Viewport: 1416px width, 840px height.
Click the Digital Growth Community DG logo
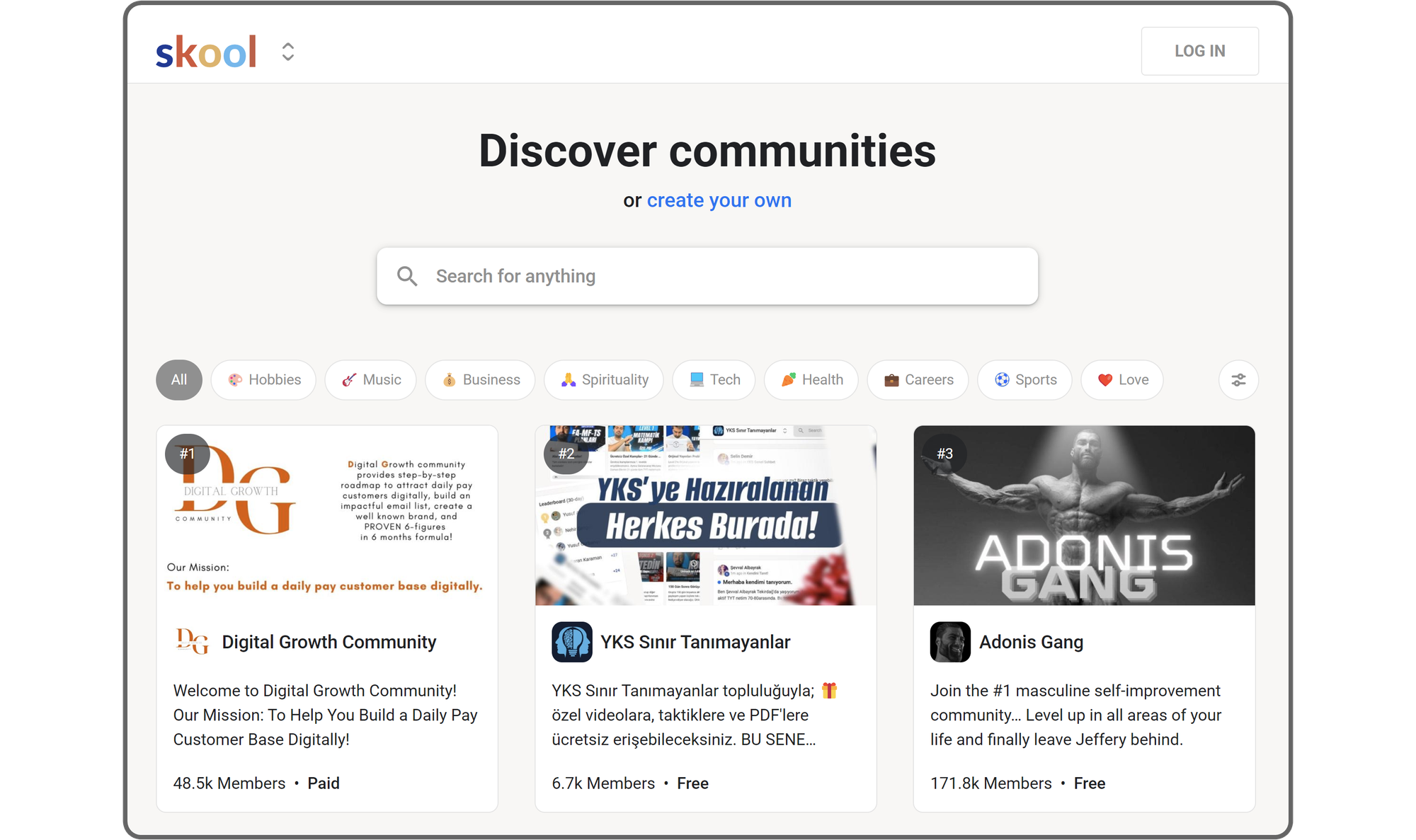pos(192,642)
